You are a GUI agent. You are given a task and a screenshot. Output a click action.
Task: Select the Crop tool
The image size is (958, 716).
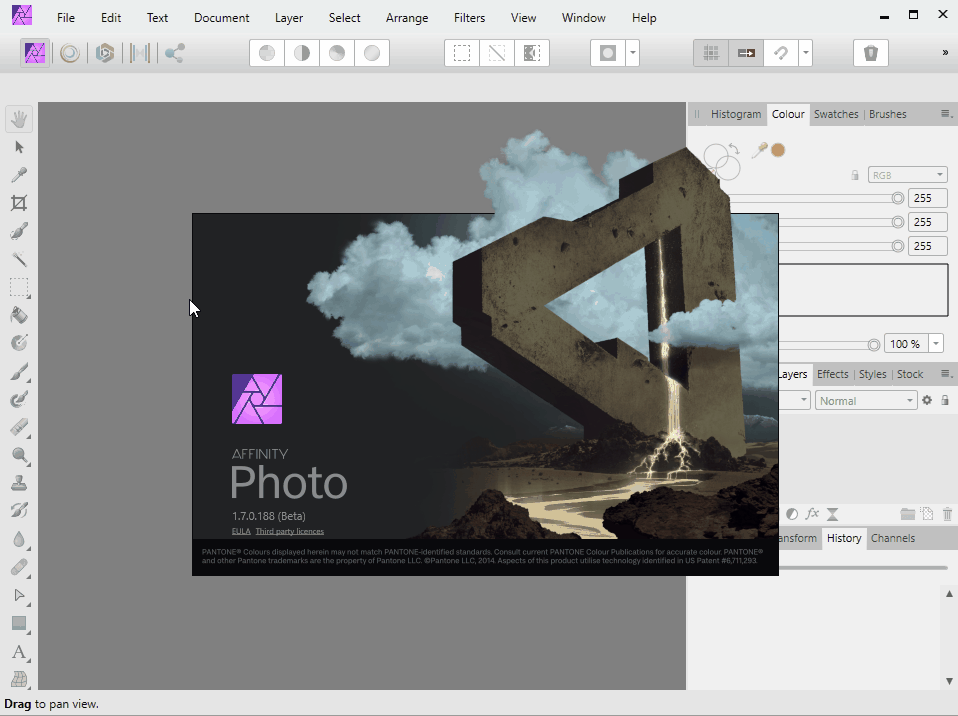[x=19, y=203]
